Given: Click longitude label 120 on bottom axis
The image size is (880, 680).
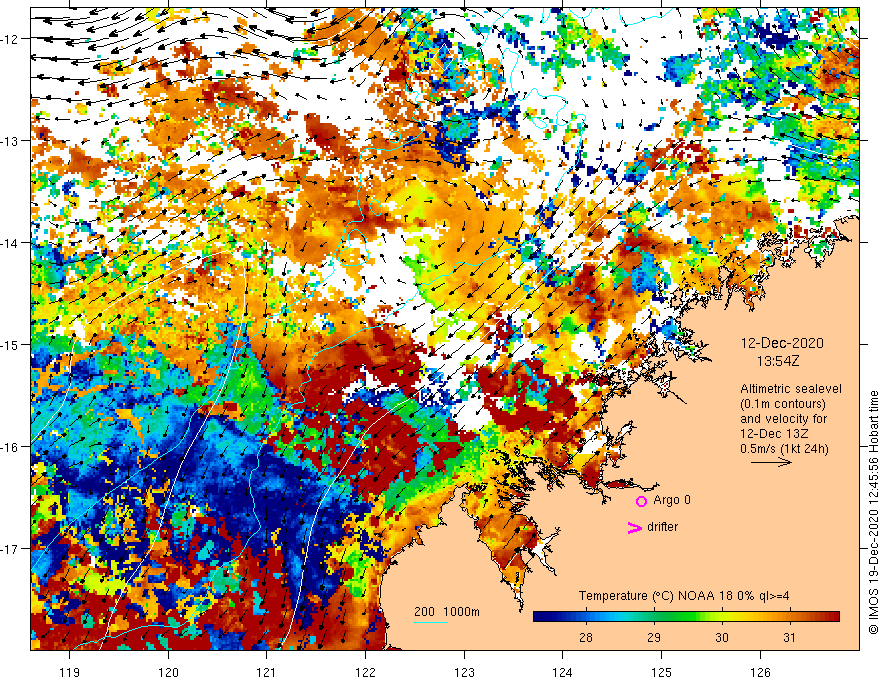Looking at the screenshot, I should [x=168, y=672].
